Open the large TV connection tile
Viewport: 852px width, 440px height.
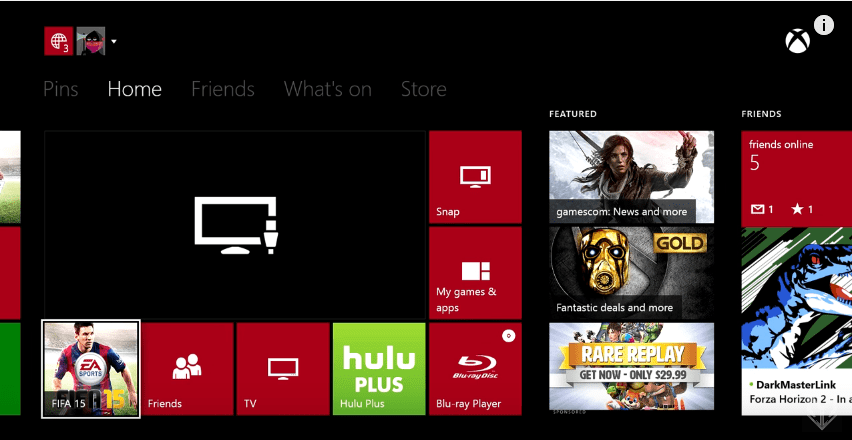[x=235, y=225]
